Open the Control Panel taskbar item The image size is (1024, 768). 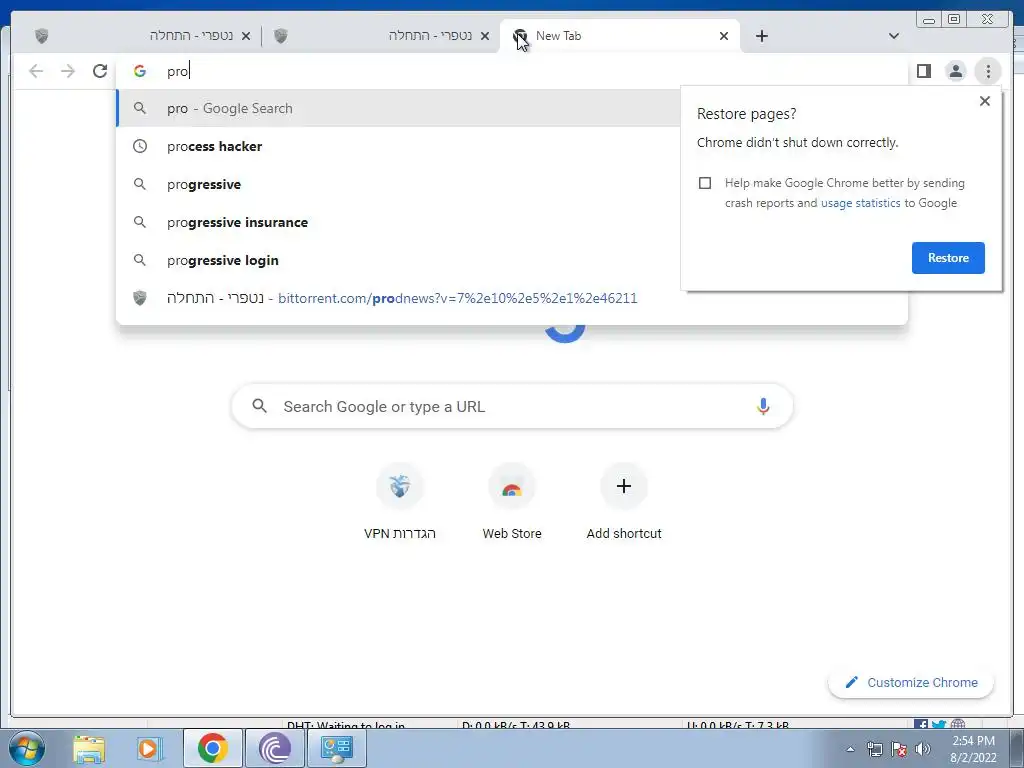point(336,748)
